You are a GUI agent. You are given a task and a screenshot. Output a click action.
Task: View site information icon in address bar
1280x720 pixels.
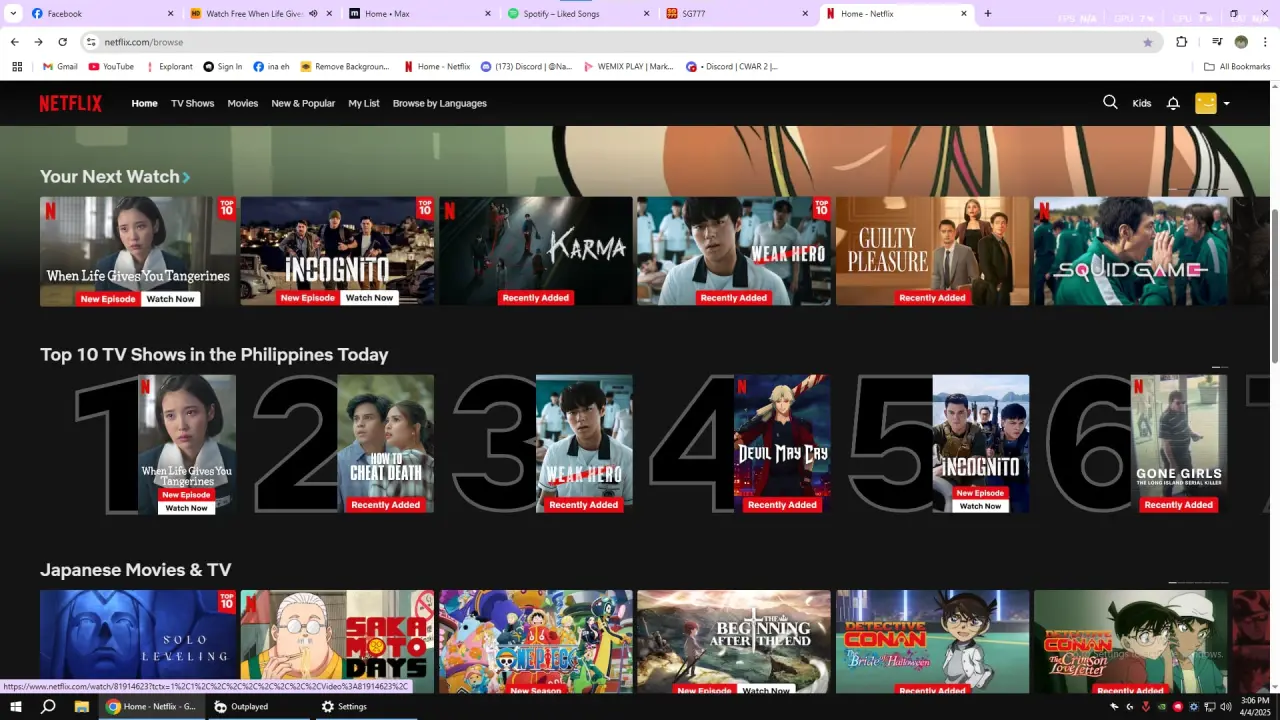(91, 42)
